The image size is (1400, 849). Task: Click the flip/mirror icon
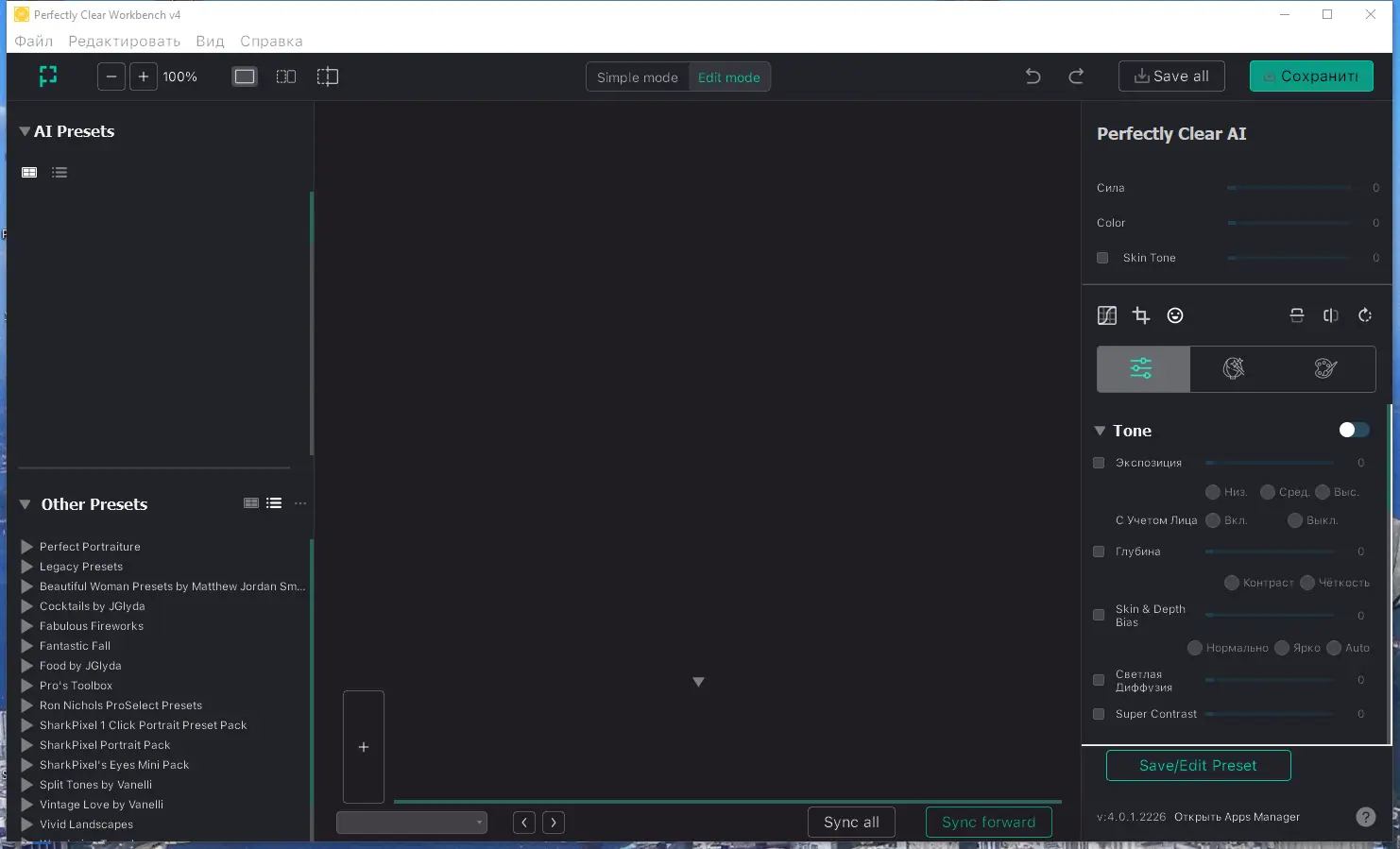[1331, 315]
